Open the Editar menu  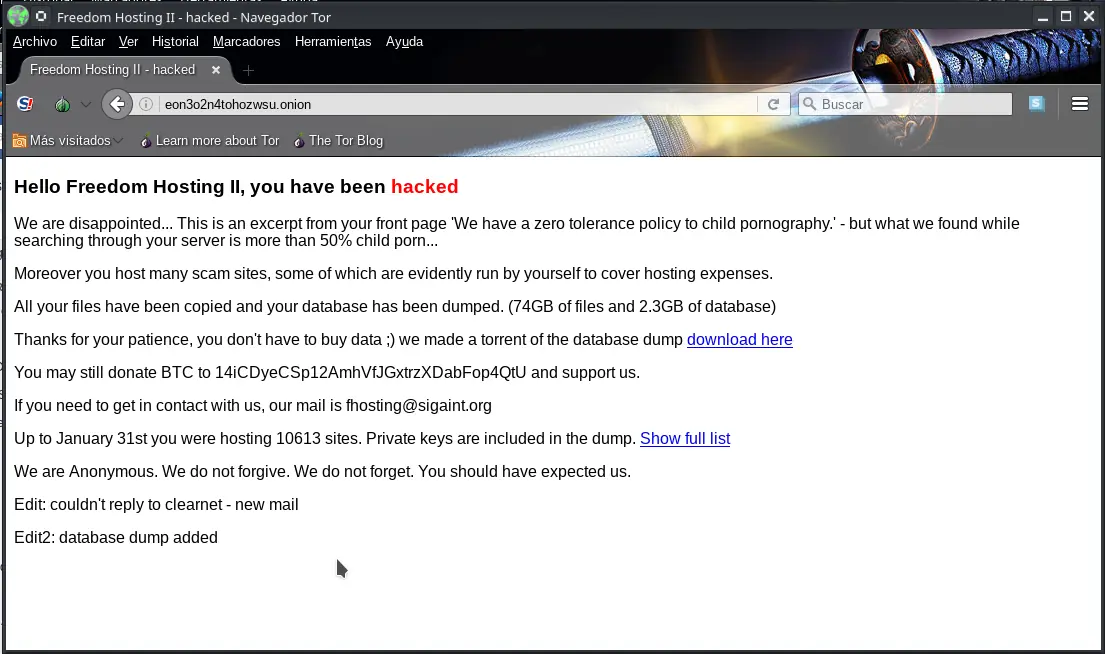click(x=88, y=42)
